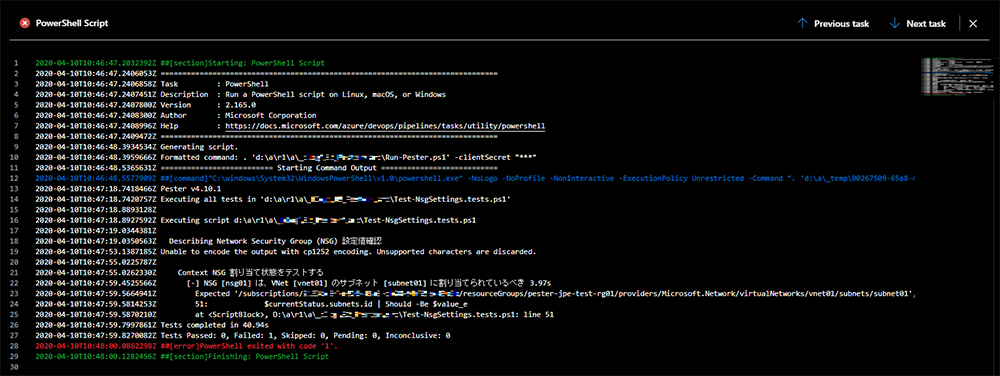The height and width of the screenshot is (376, 1000).
Task: Click the Next task down arrow
Action: point(894,24)
